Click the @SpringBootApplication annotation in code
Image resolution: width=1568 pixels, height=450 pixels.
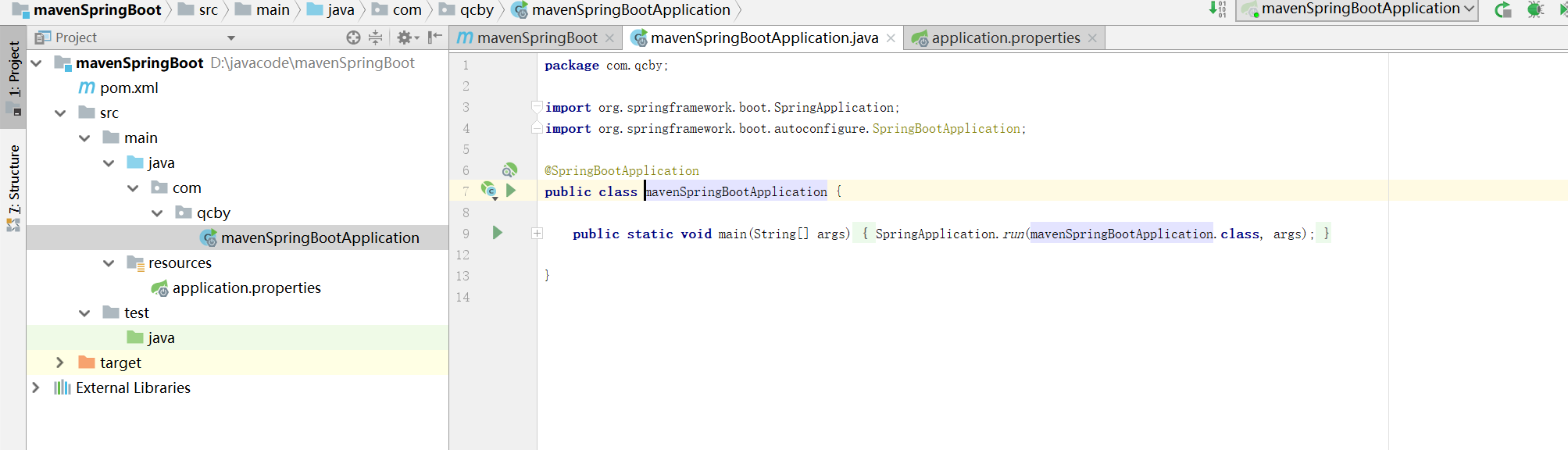[622, 170]
